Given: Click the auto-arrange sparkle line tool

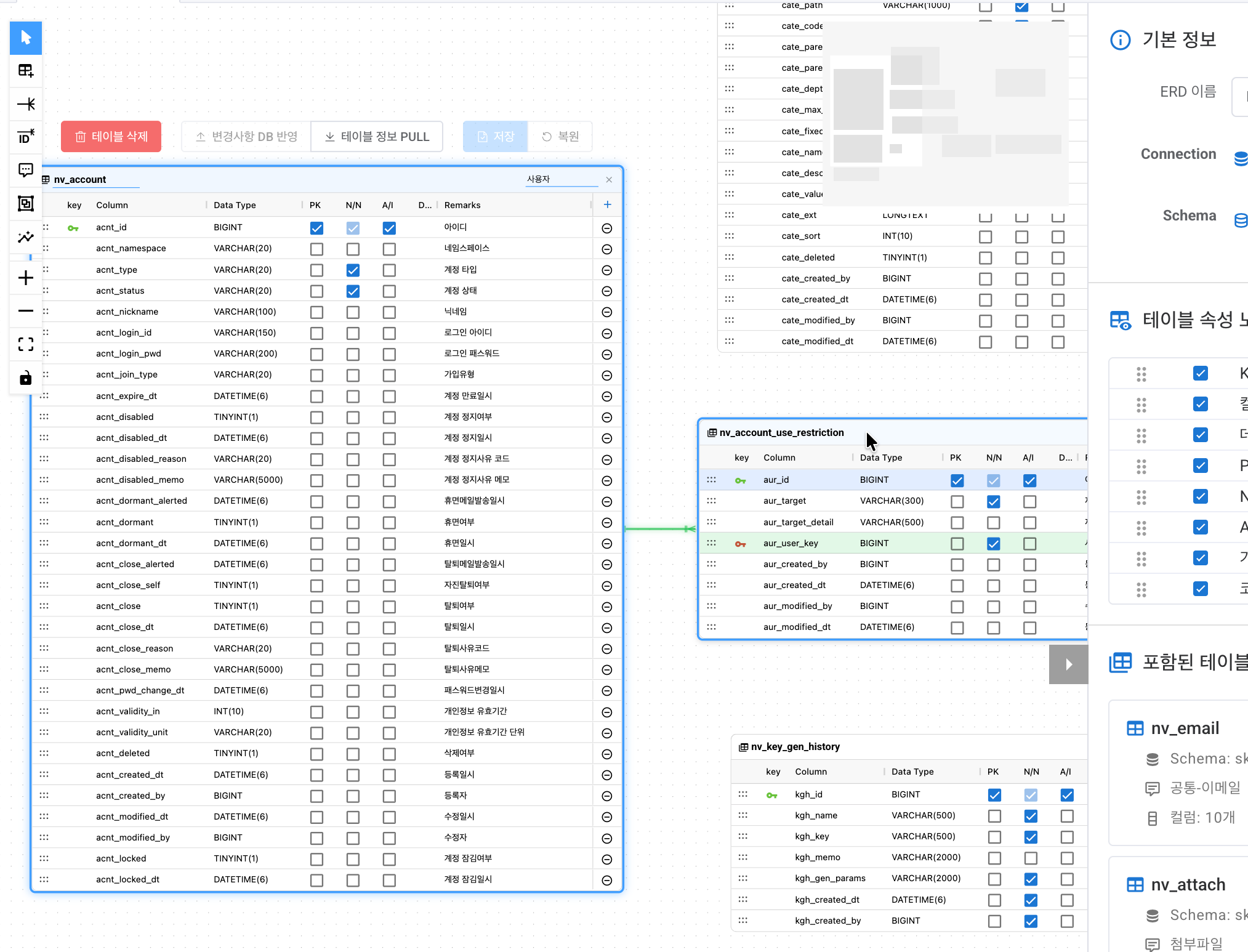Looking at the screenshot, I should (26, 236).
